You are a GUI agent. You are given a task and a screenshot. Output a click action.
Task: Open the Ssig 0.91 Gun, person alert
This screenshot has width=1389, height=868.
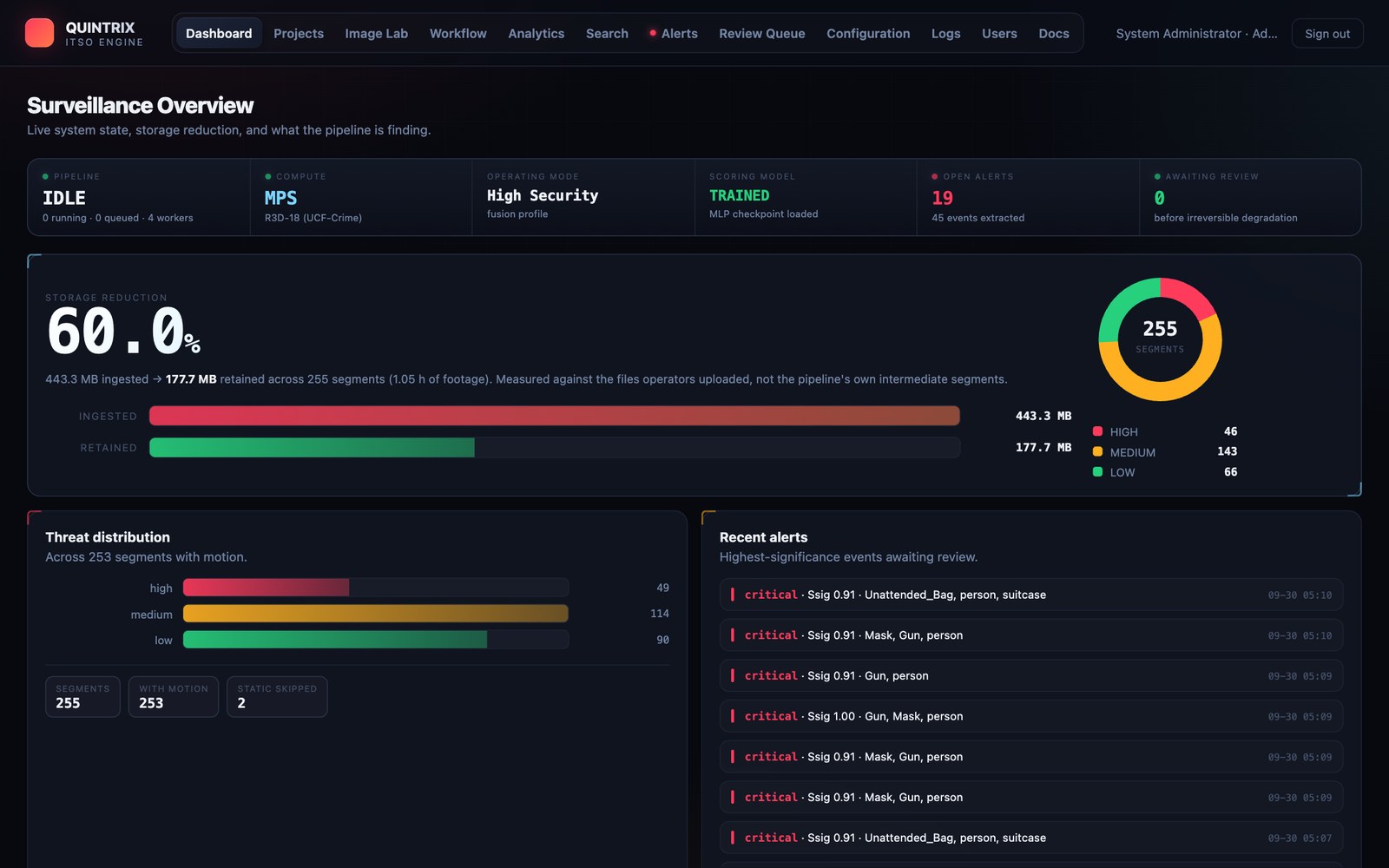pos(1031,675)
